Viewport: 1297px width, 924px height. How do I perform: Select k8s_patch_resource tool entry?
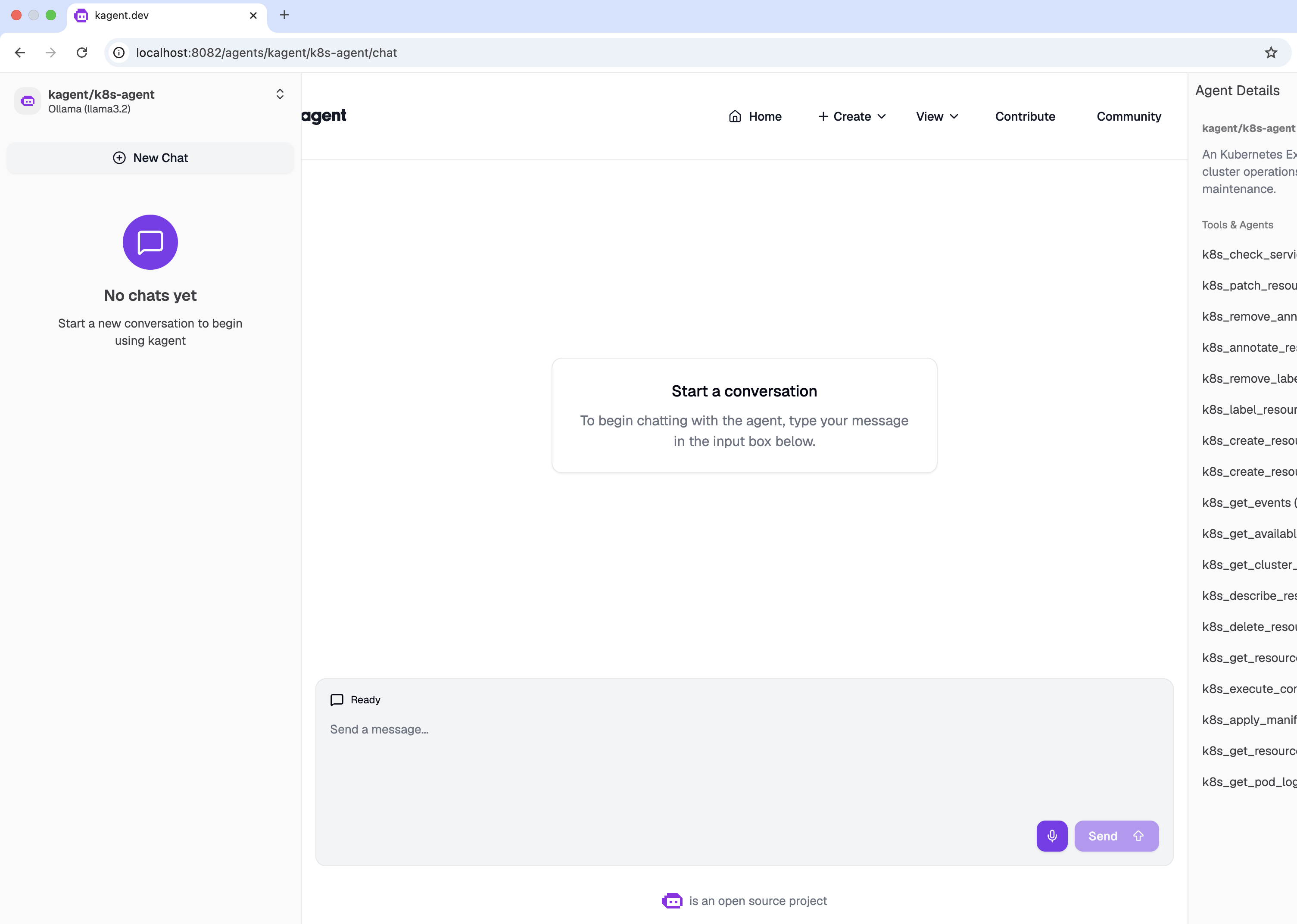1249,286
